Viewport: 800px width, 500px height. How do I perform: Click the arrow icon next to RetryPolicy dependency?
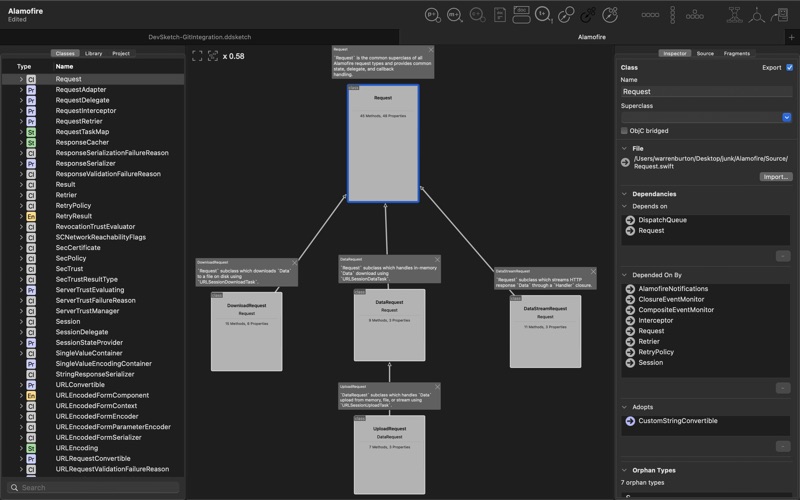pos(630,352)
